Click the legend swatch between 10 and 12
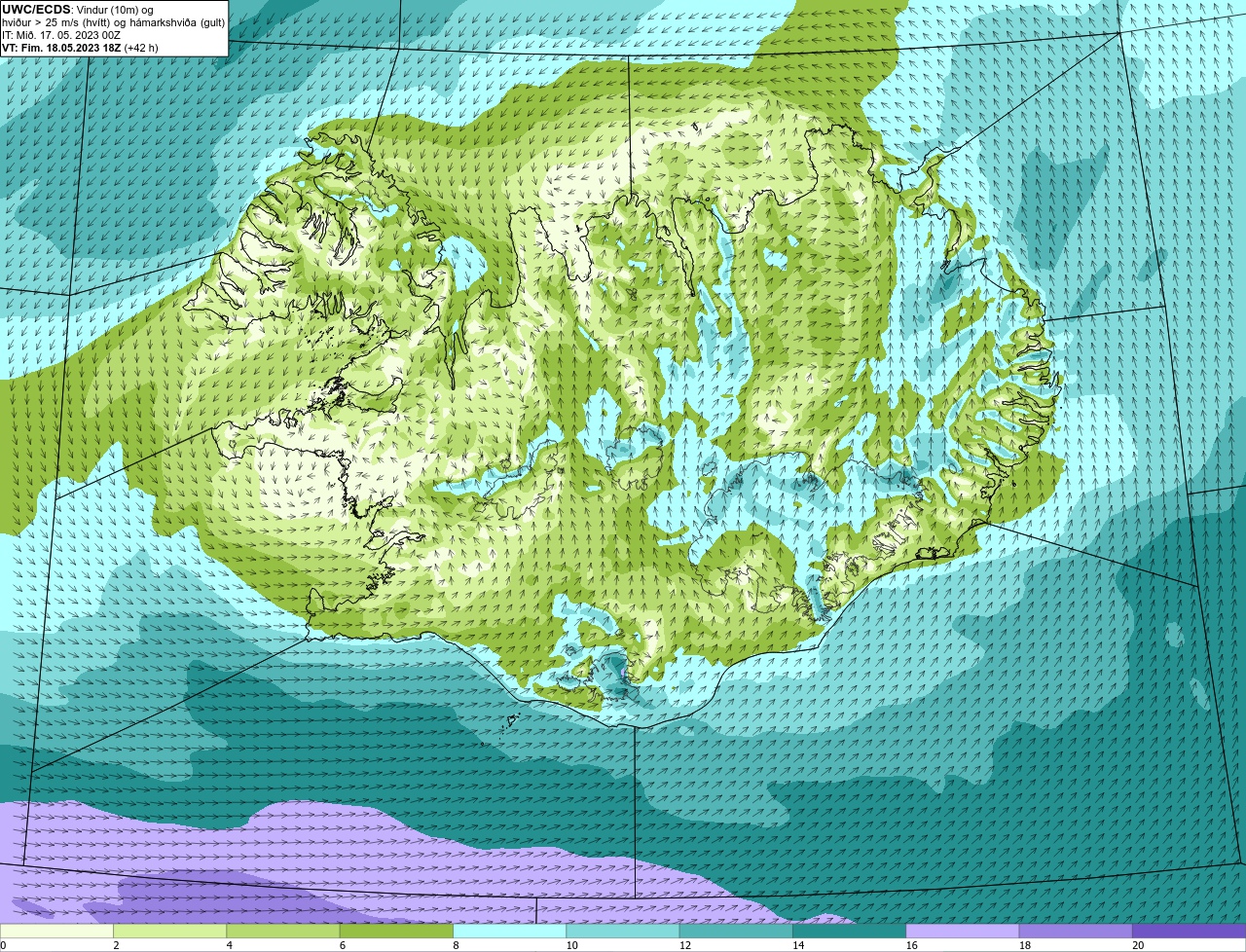1246x952 pixels. tap(623, 932)
